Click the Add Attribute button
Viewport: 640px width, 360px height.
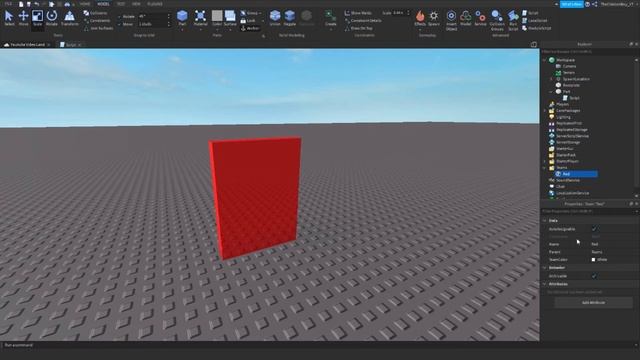(x=593, y=303)
